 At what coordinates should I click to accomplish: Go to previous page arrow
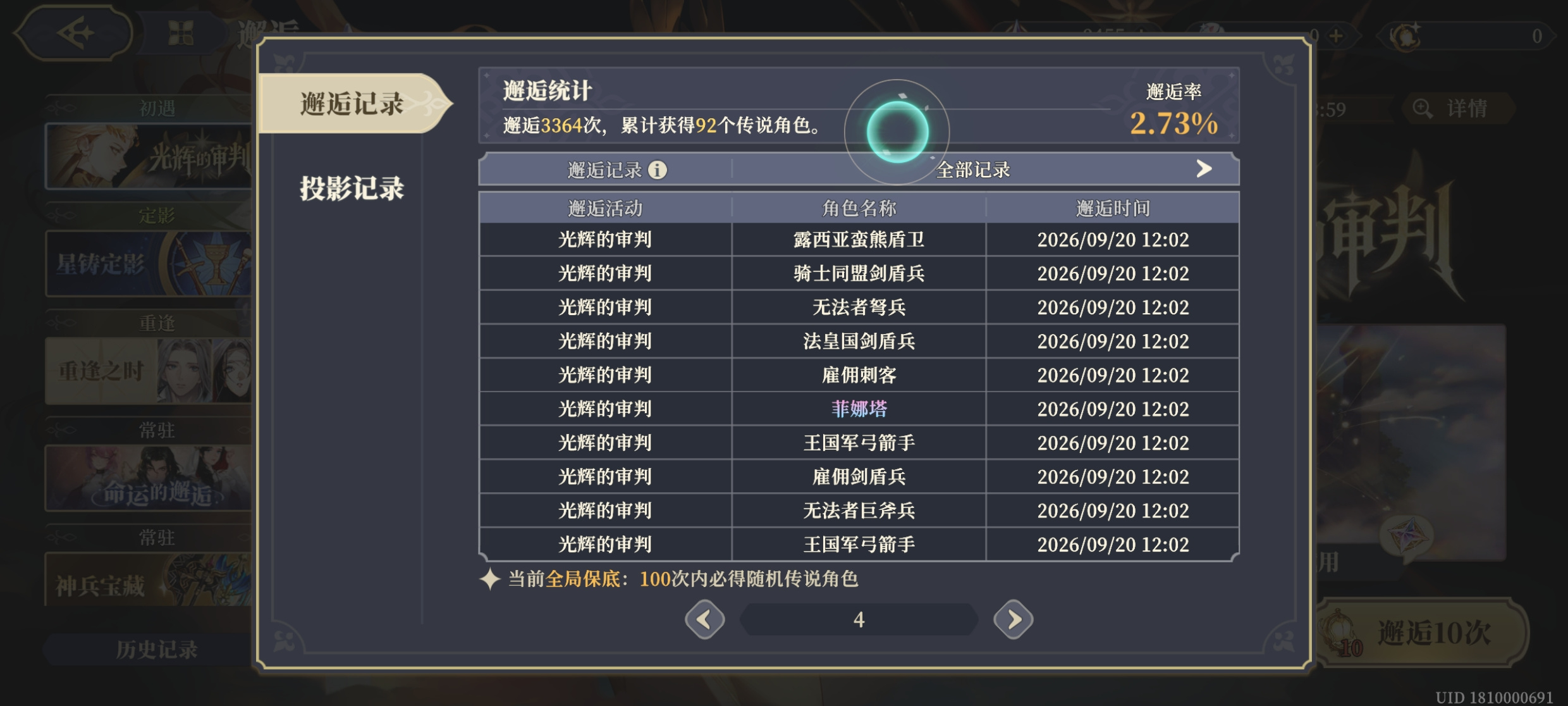pyautogui.click(x=704, y=619)
